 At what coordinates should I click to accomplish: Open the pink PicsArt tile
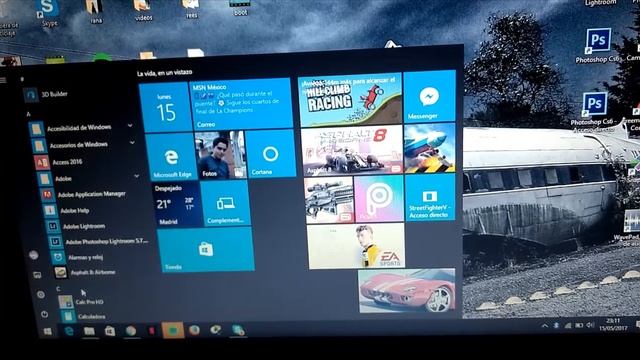379,199
